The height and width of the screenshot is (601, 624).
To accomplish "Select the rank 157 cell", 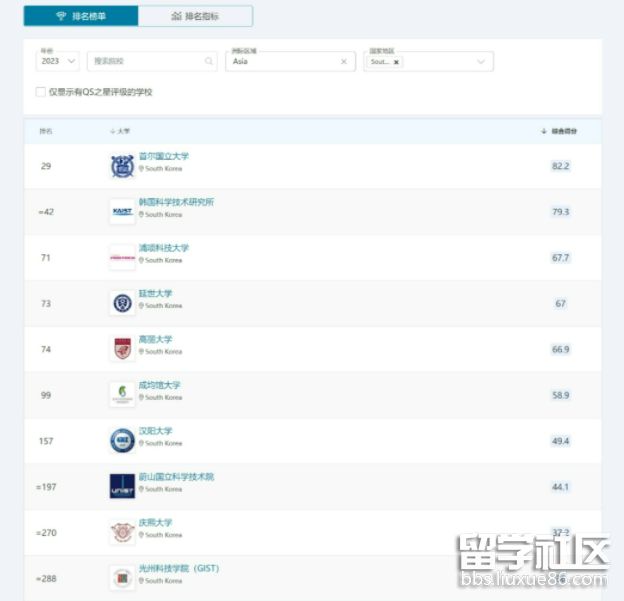I will (46, 441).
